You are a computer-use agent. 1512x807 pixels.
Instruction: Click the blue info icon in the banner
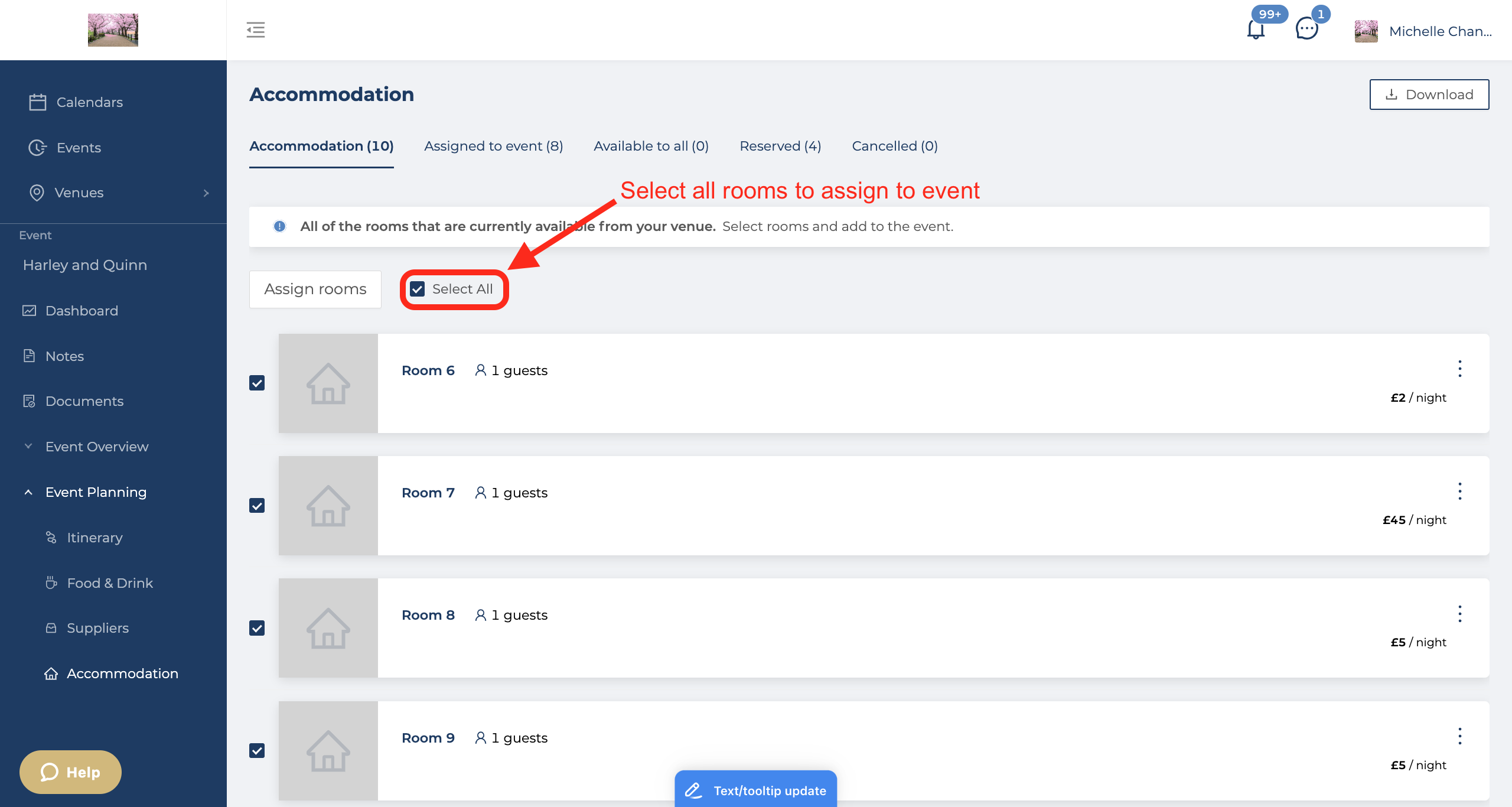tap(279, 226)
